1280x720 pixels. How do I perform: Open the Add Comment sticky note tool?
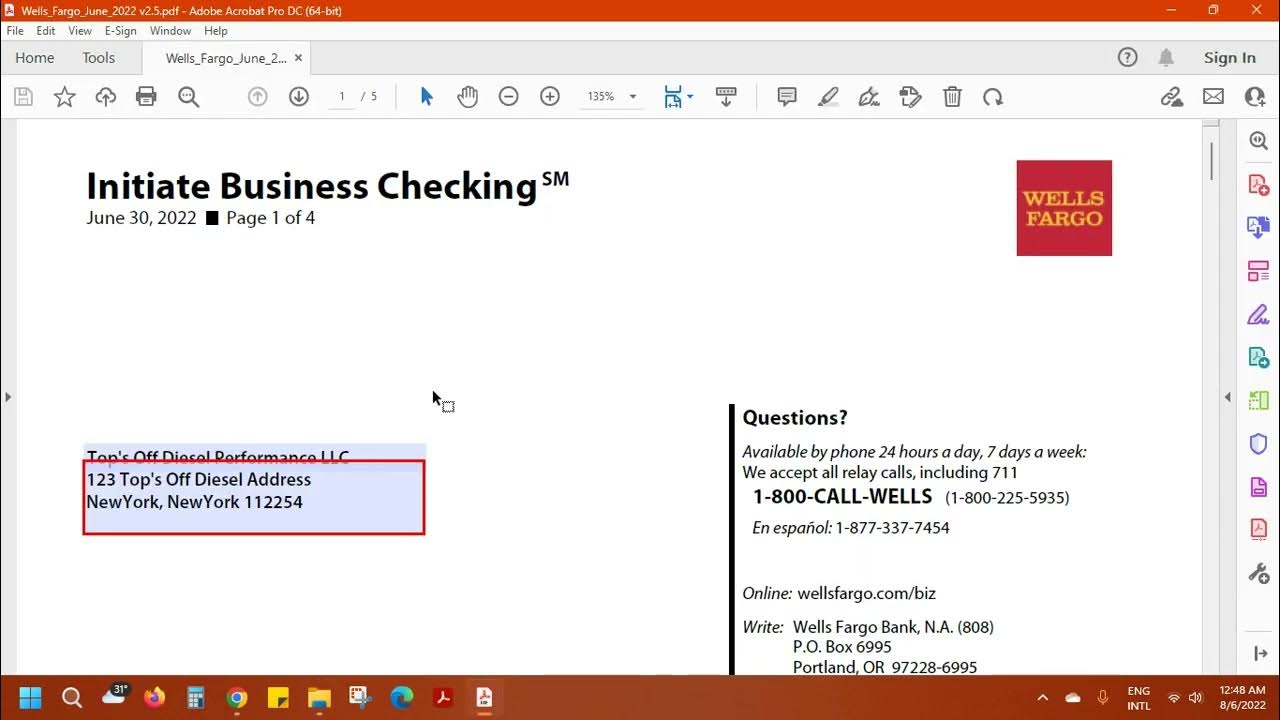pos(787,97)
